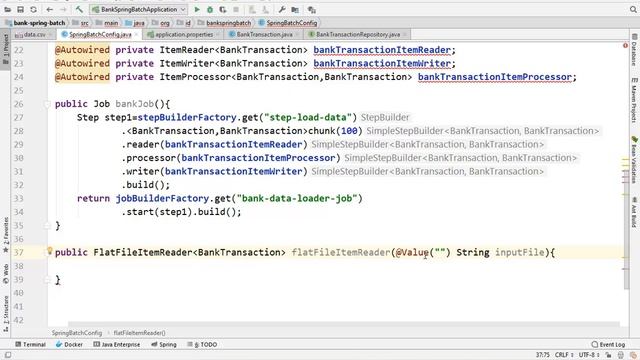The image size is (640, 360).
Task: Click the Save All toolbar icon
Action: pos(20,9)
